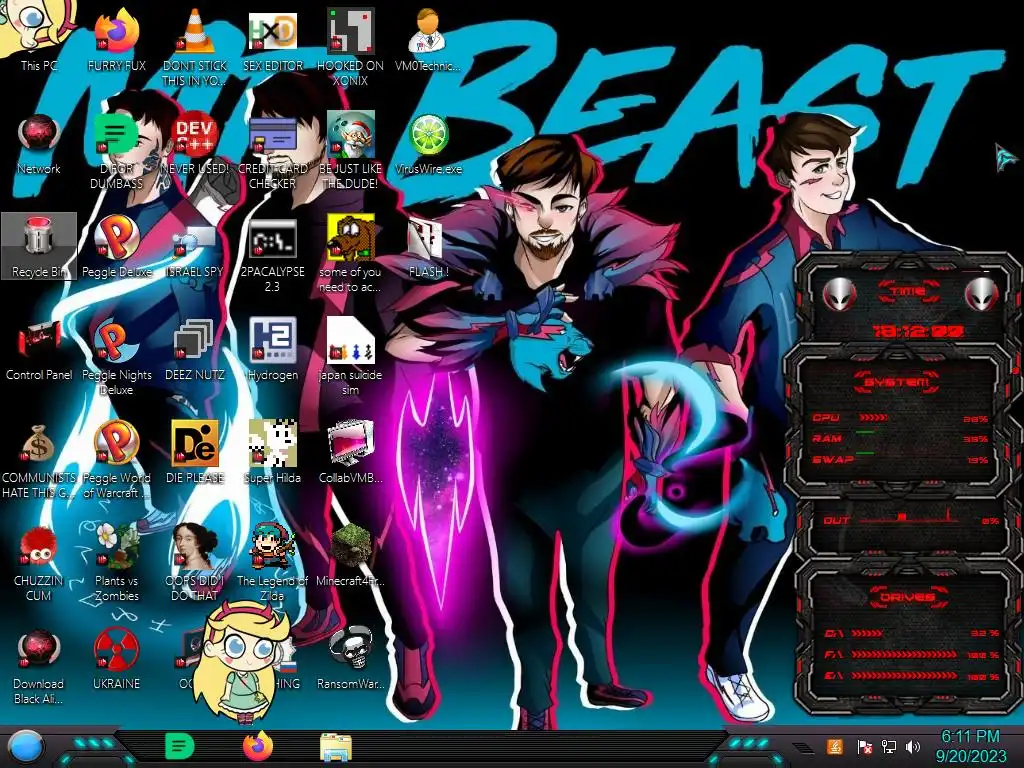Open the 2PACALYPSE 2.3 console shortcut

tap(272, 255)
